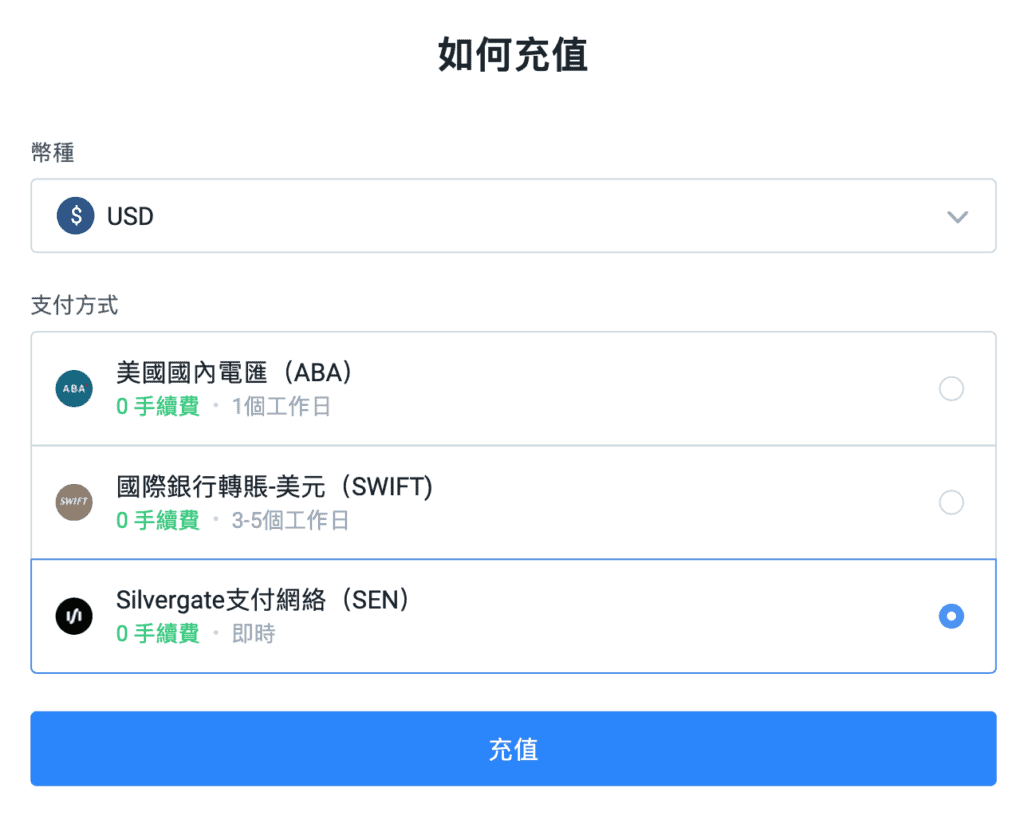Click the teal ABA wire transfer icon
Image resolution: width=1024 pixels, height=831 pixels.
[x=74, y=388]
